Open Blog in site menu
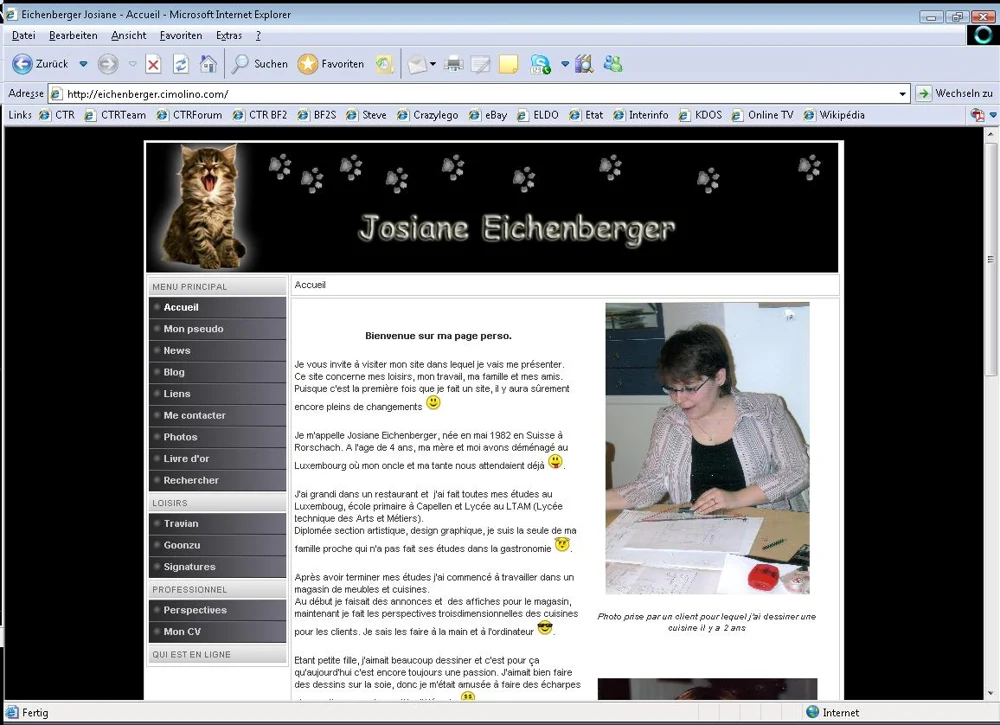 click(x=217, y=372)
